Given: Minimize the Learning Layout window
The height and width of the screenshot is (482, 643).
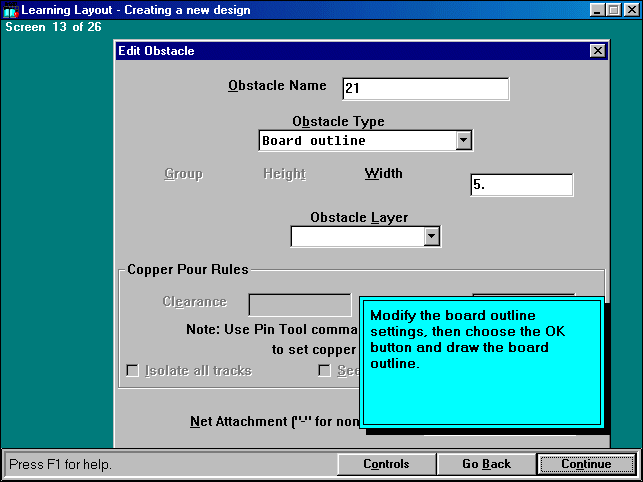Looking at the screenshot, I should tap(597, 10).
